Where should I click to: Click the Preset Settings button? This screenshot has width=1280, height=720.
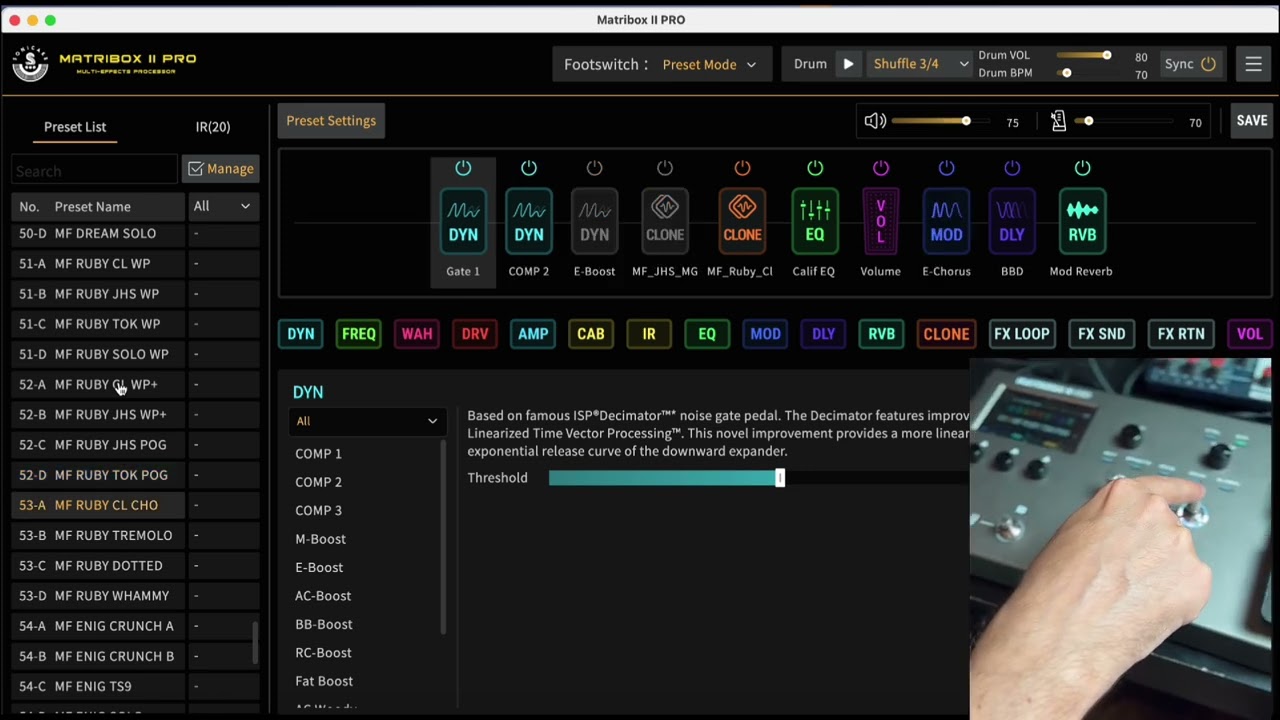331,121
